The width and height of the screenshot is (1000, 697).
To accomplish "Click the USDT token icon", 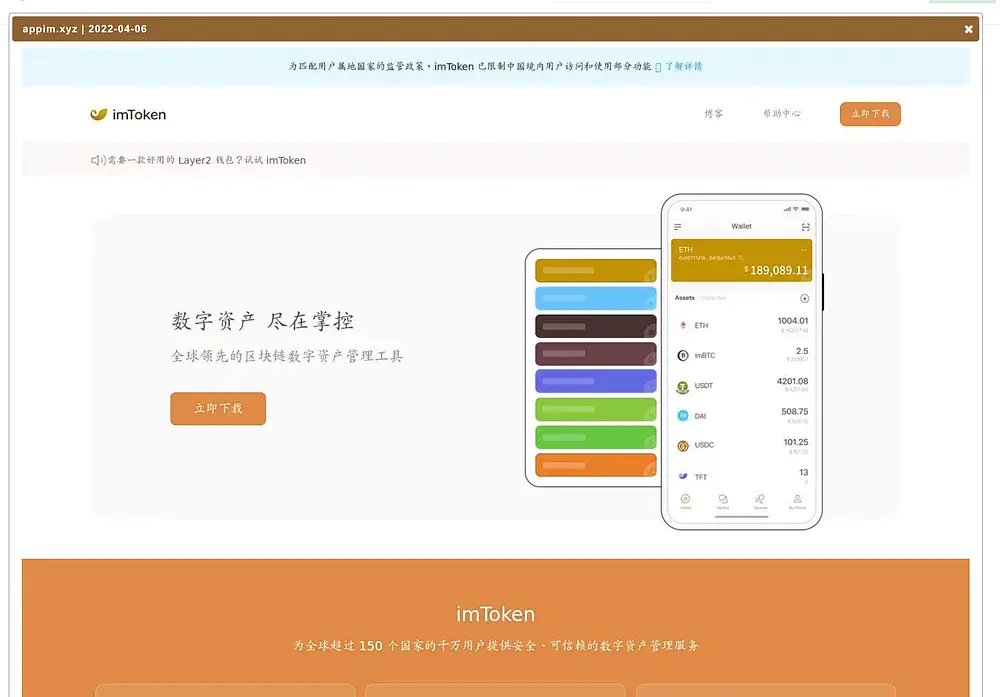I will point(682,384).
